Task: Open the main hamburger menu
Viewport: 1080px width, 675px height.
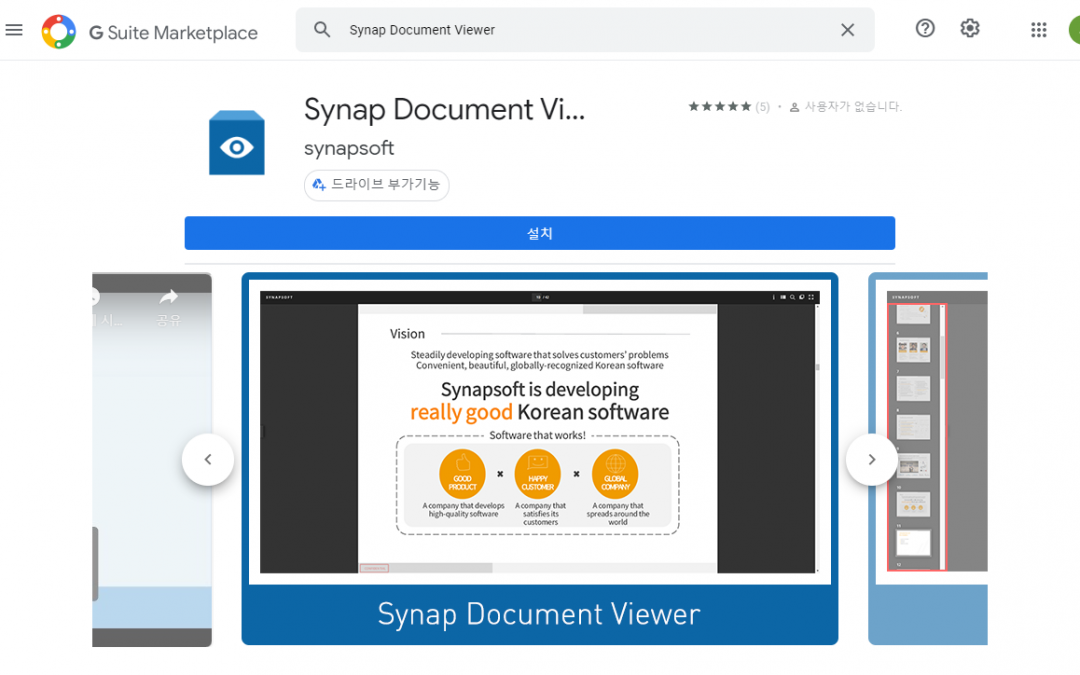Action: pyautogui.click(x=14, y=30)
